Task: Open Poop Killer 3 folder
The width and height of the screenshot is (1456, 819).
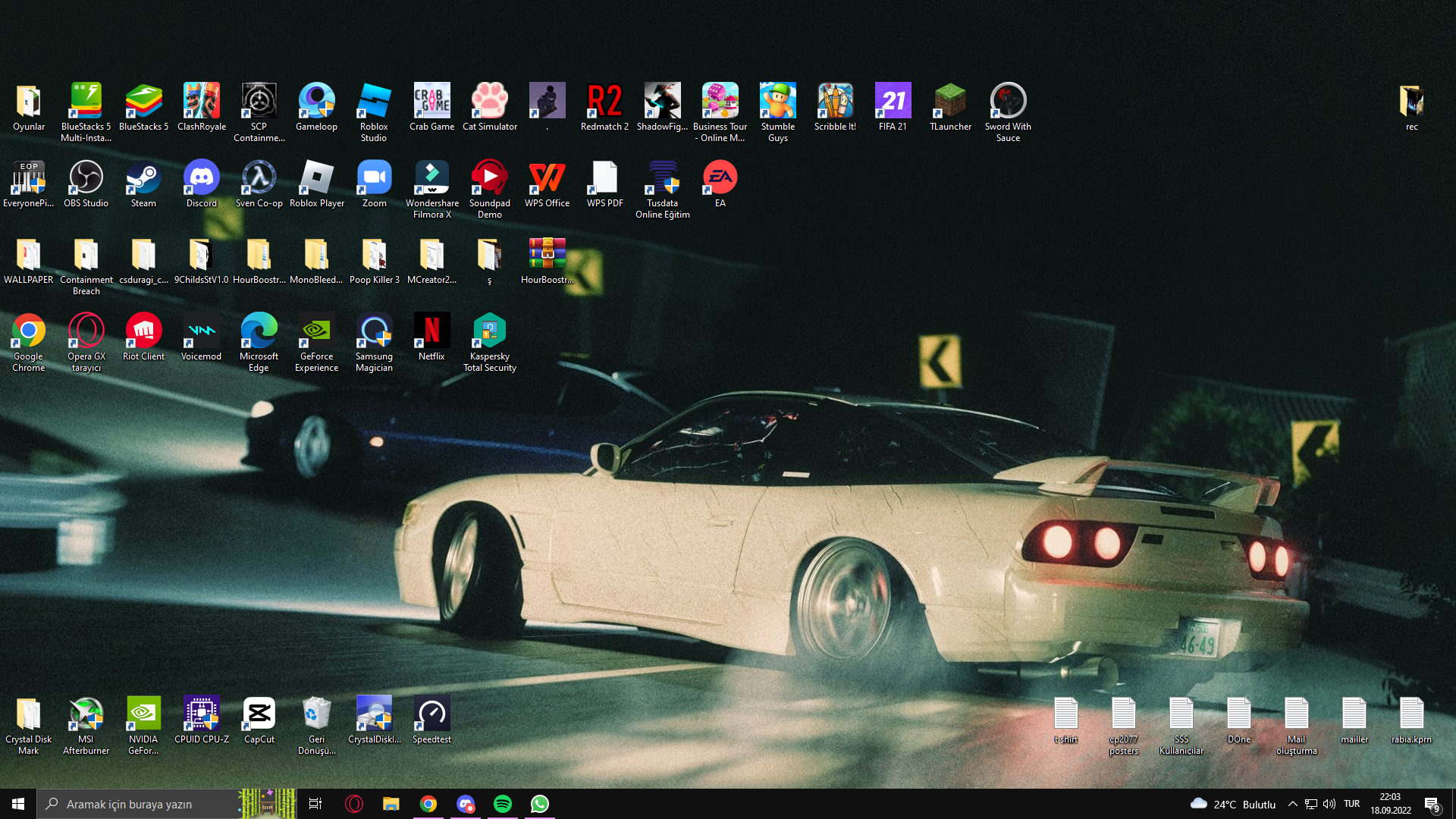Action: (x=374, y=259)
